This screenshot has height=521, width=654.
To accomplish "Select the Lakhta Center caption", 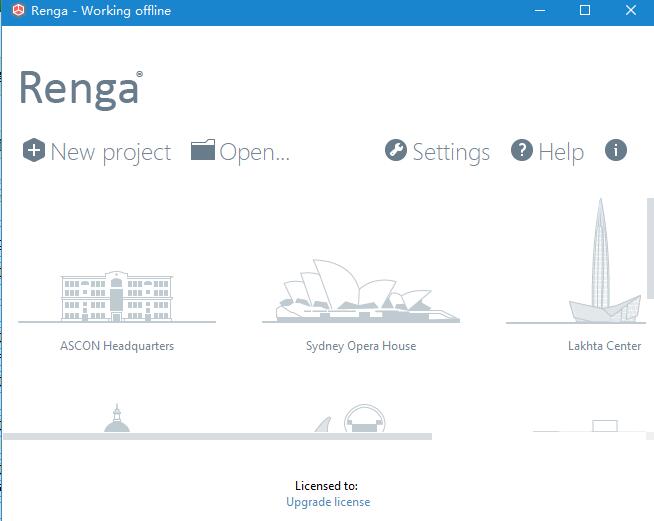I will [x=604, y=346].
